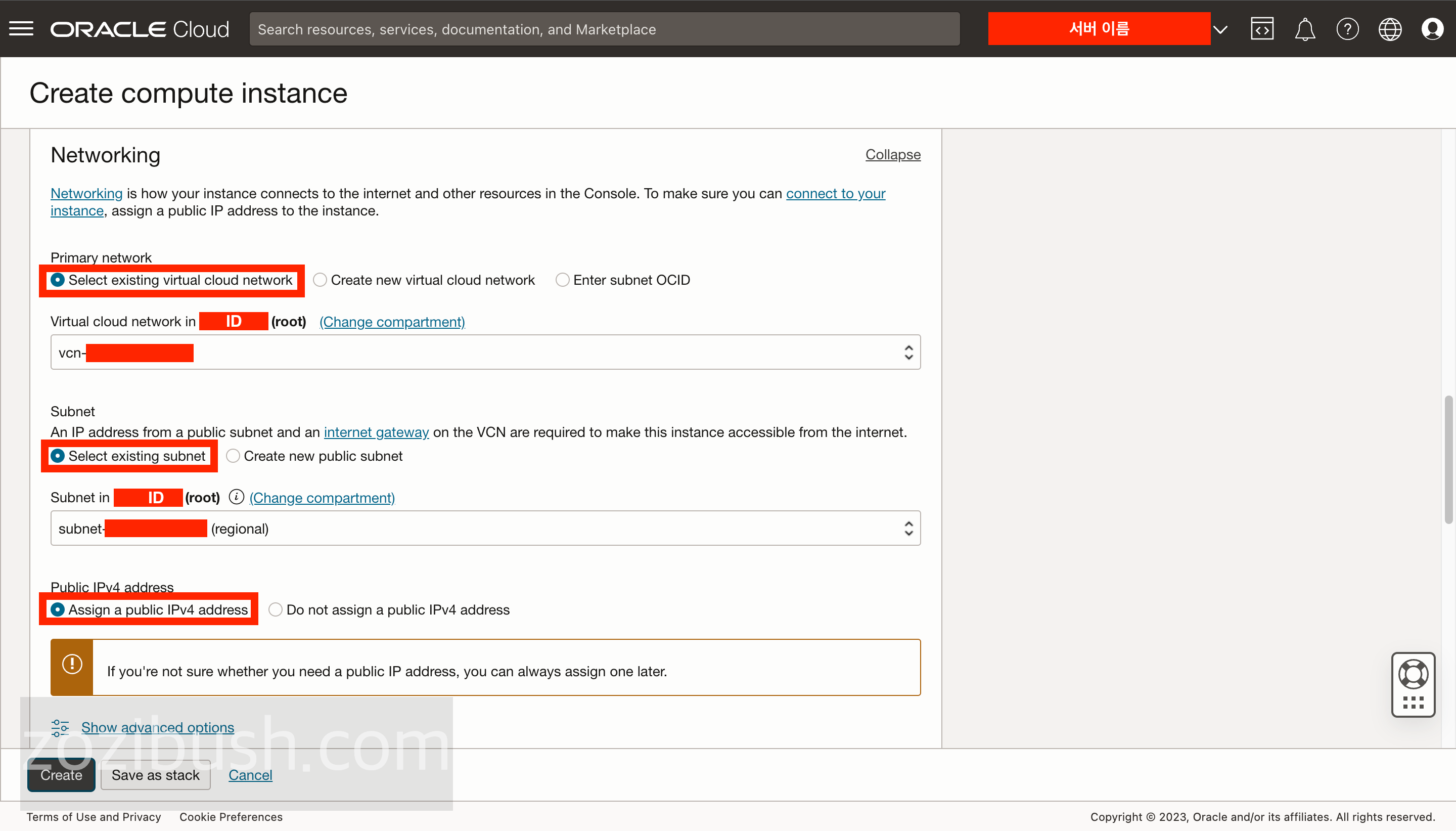
Task: Change compartment for virtual cloud network
Action: point(392,322)
